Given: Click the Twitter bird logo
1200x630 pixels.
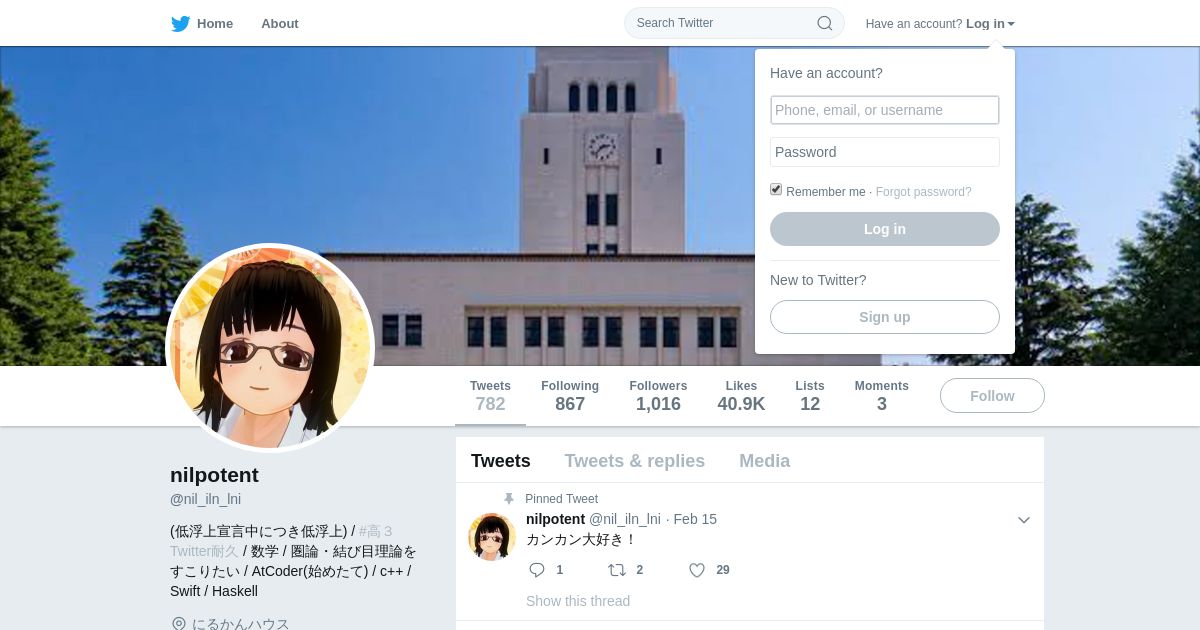Looking at the screenshot, I should (x=180, y=24).
